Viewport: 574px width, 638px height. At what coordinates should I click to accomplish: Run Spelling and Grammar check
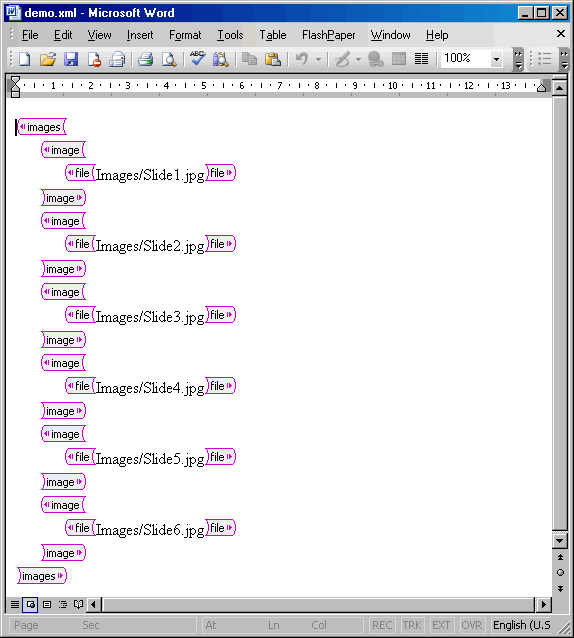click(197, 59)
